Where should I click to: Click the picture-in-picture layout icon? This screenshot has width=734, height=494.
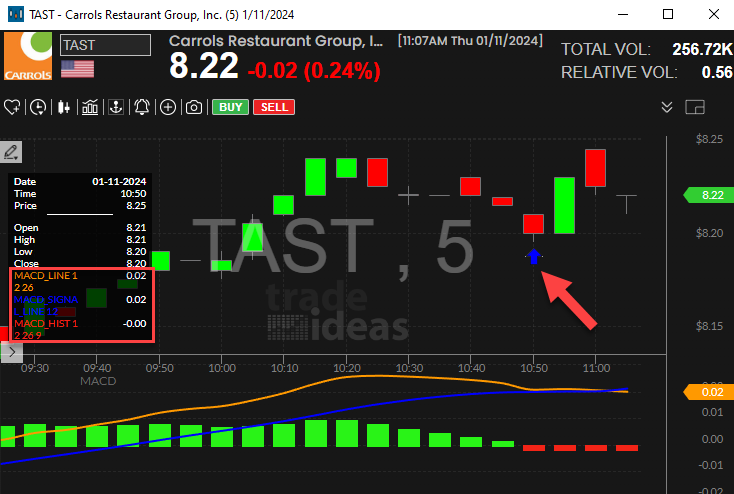point(695,107)
